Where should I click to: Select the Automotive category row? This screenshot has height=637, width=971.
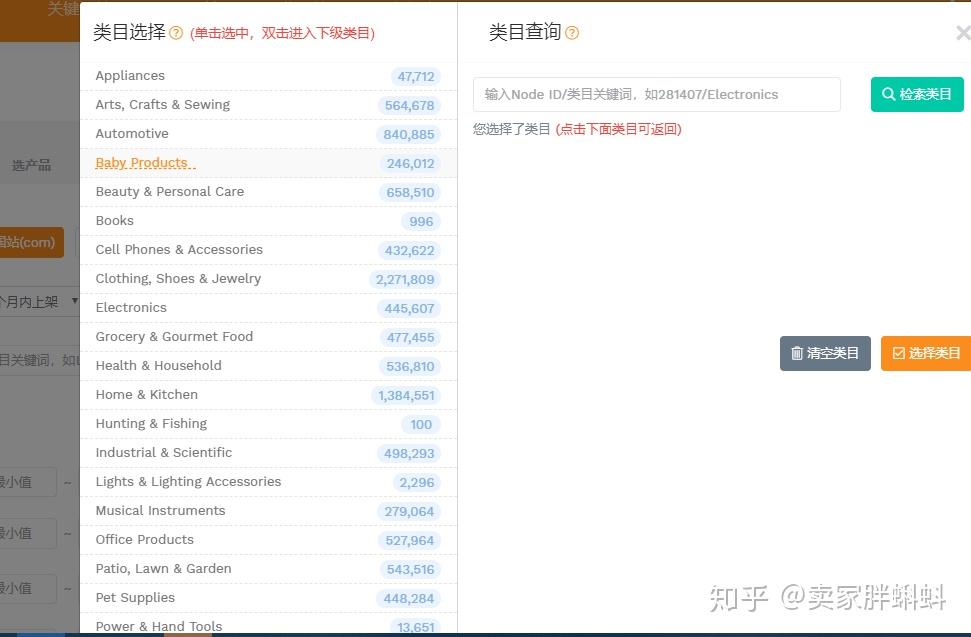click(268, 134)
